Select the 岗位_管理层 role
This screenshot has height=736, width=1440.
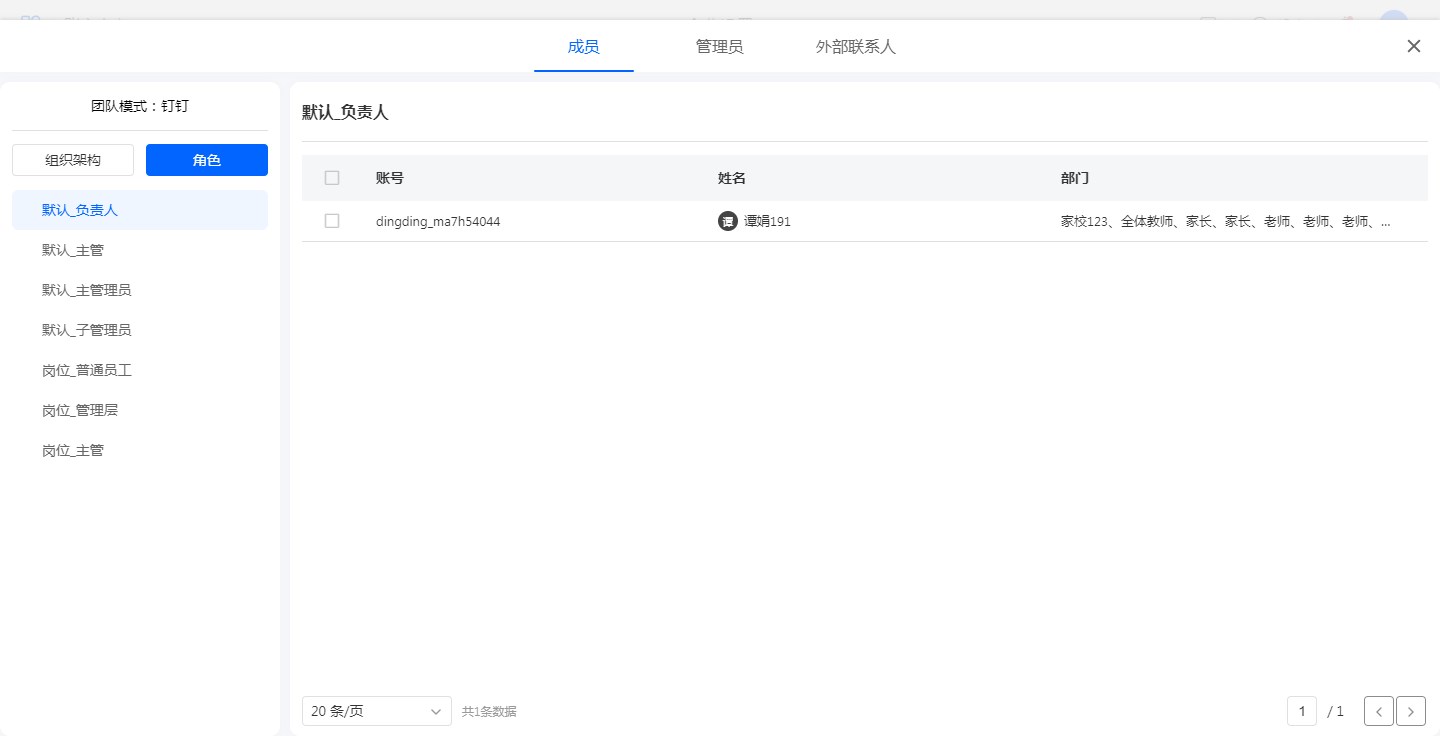[x=80, y=410]
